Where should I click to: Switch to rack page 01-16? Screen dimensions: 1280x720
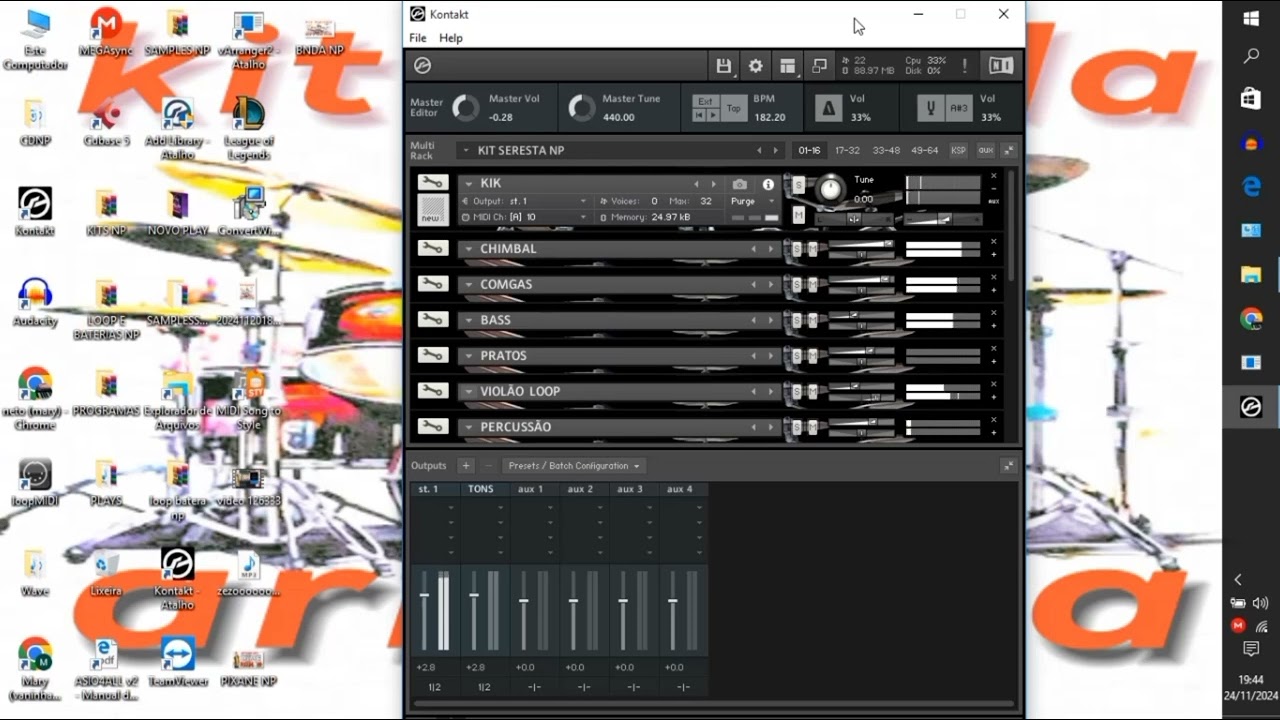[x=809, y=150]
